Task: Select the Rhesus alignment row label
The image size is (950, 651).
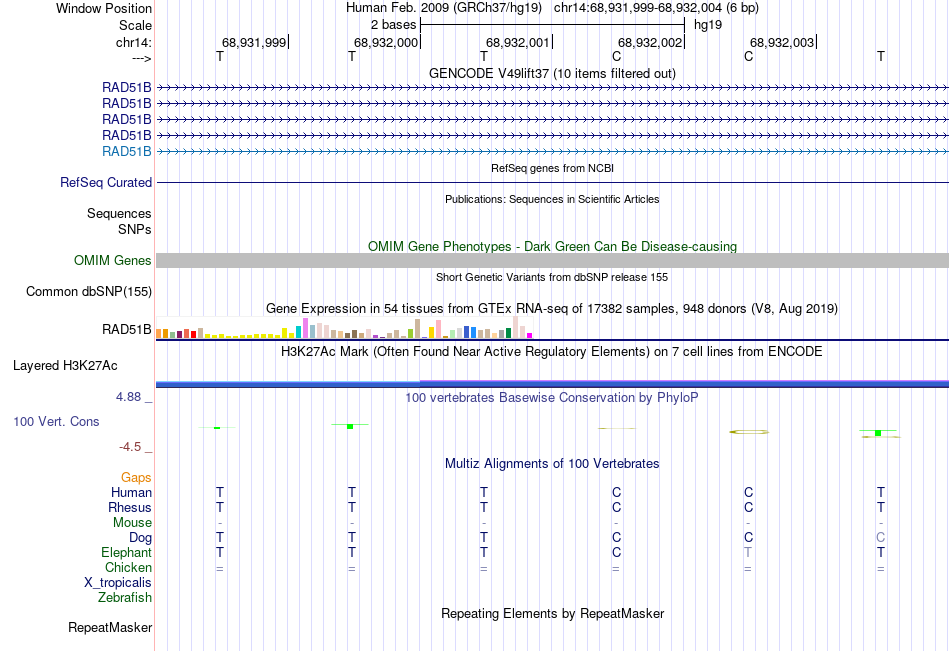Action: pos(130,508)
